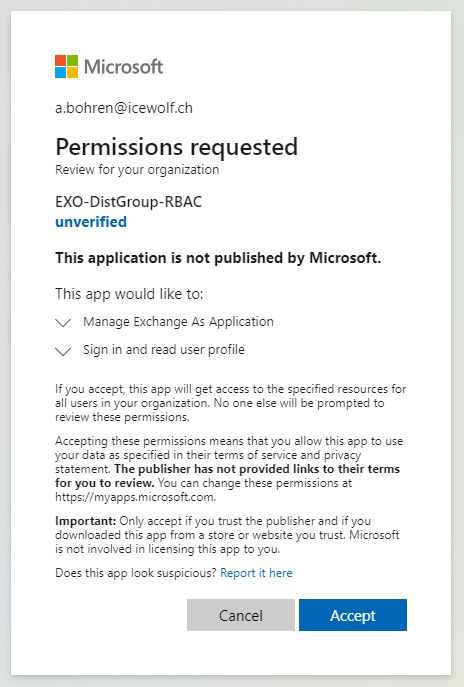Select the Sign in and read user profile text
The width and height of the screenshot is (464, 687).
click(x=164, y=350)
